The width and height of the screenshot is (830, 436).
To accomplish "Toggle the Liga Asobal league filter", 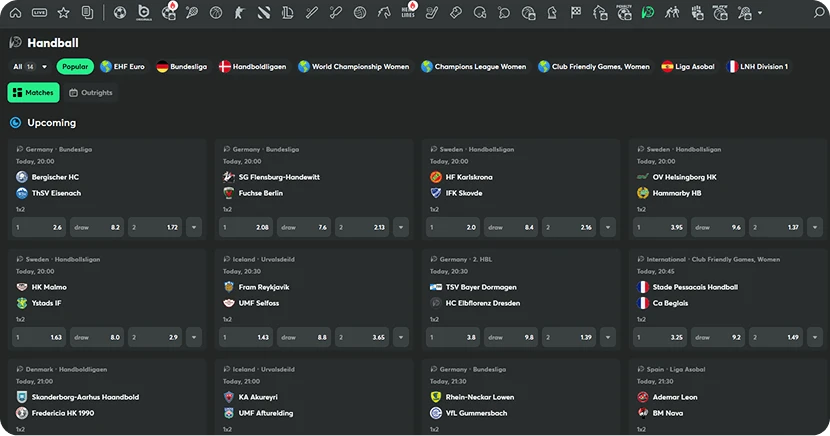I will click(x=688, y=67).
